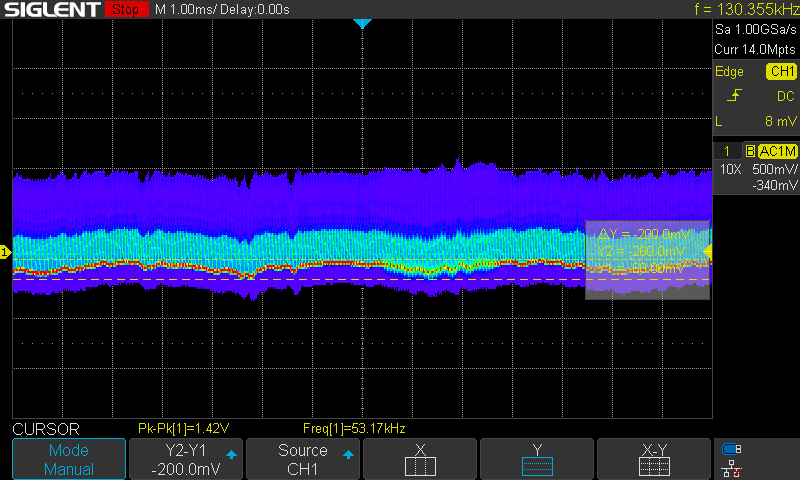Click the cursor ΔY readout box
The width and height of the screenshot is (800, 480).
coord(647,259)
